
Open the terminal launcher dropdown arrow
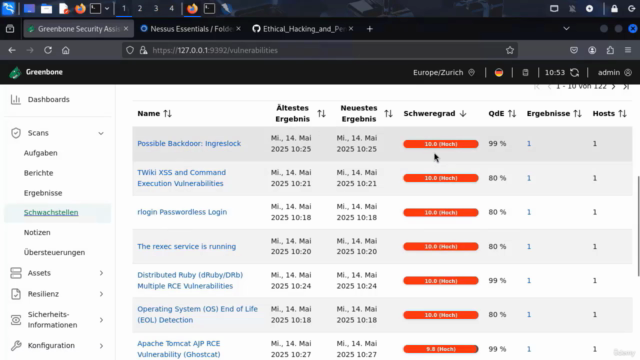[x=107, y=8]
